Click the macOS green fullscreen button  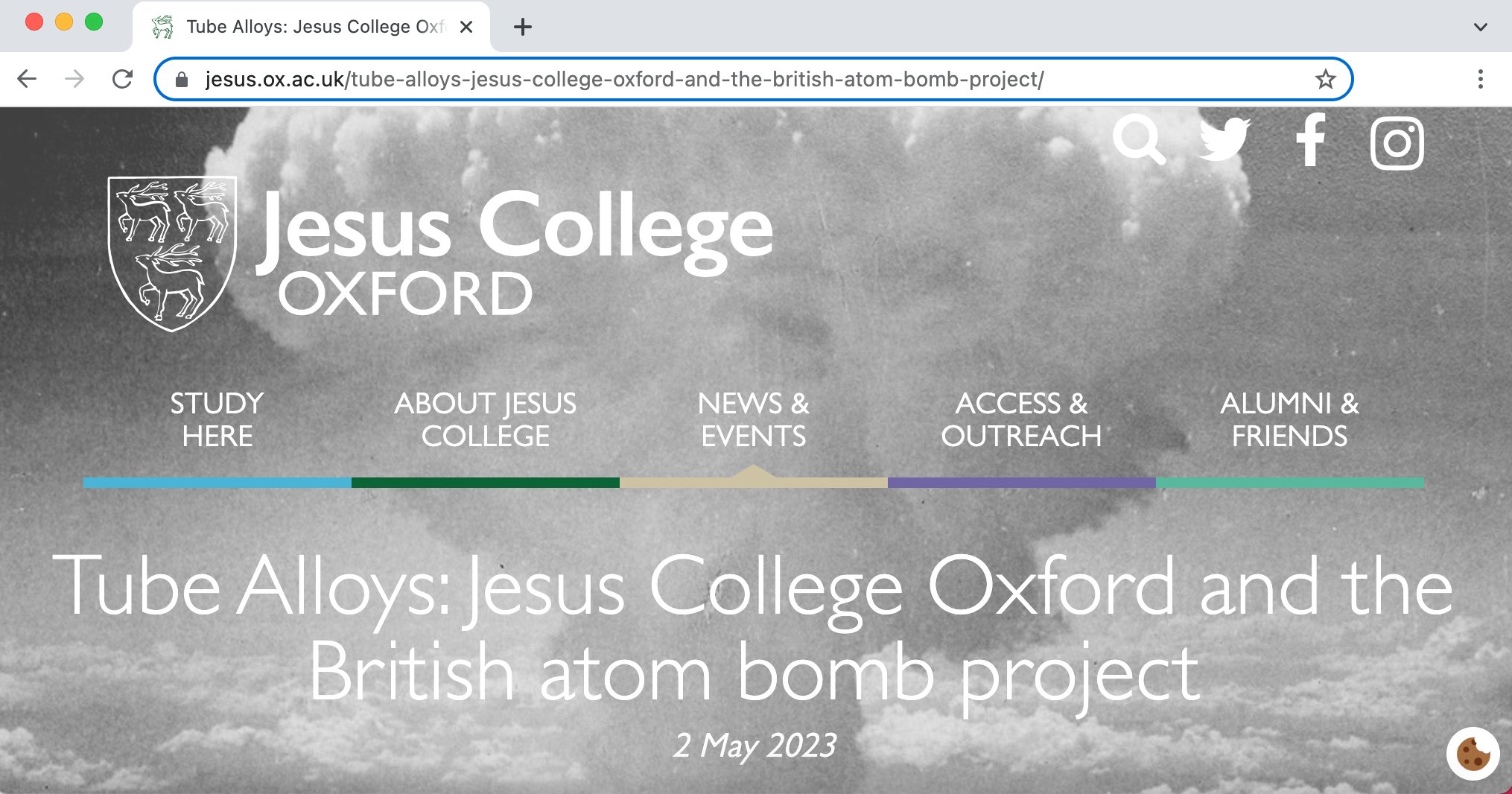point(94,22)
